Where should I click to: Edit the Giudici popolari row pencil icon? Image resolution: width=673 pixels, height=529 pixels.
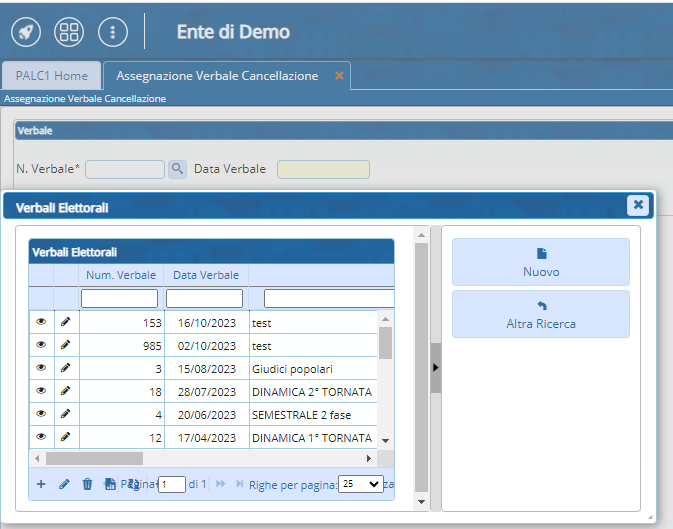tap(66, 368)
